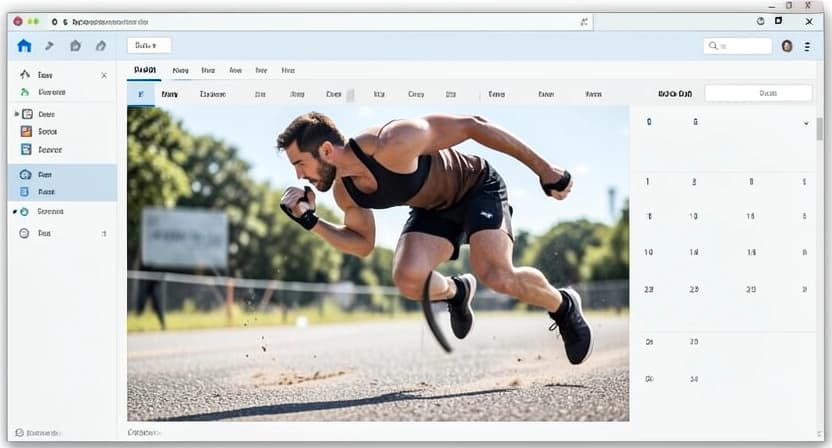Image resolution: width=832 pixels, height=448 pixels.
Task: Click the white labeled button in the top toolbar
Action: [149, 46]
